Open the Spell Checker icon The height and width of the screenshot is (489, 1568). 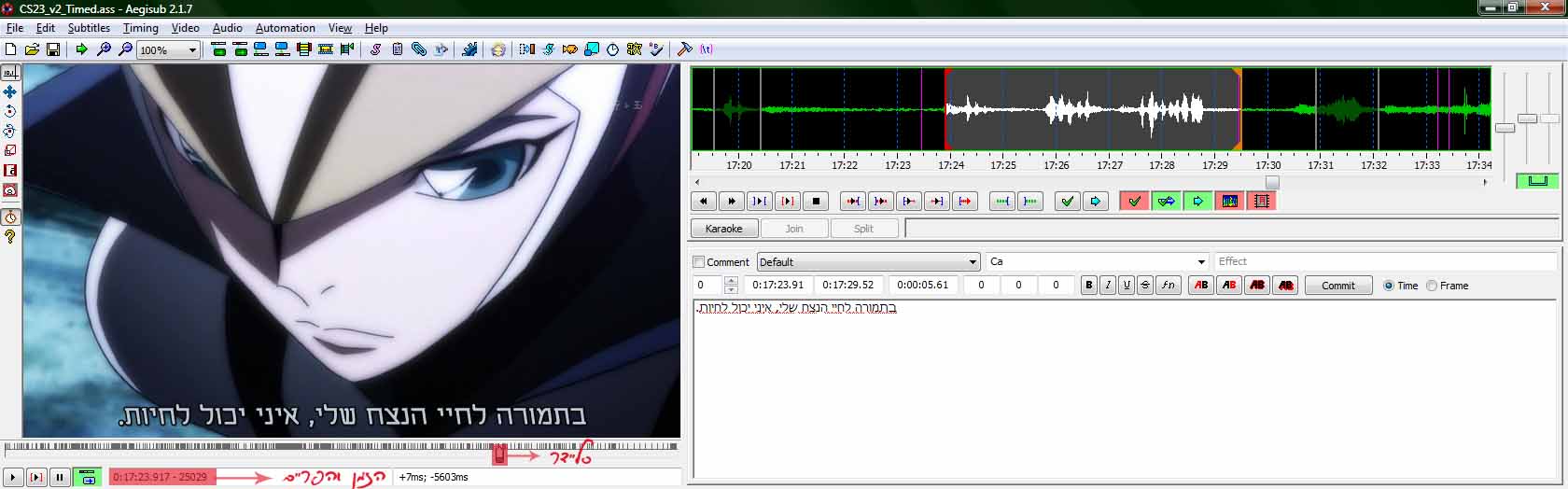(x=655, y=49)
